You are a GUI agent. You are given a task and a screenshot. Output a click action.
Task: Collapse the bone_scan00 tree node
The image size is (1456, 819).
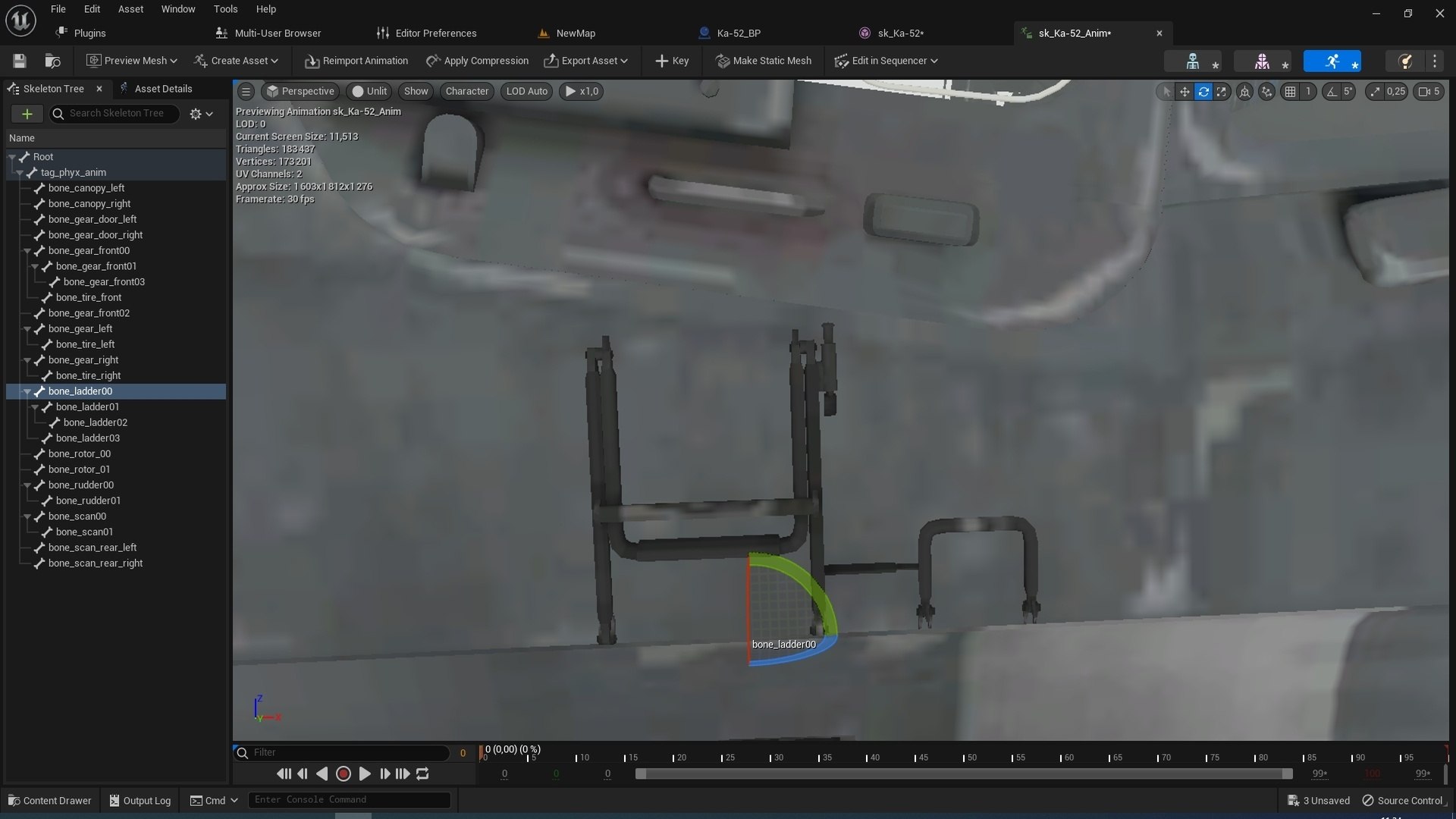pyautogui.click(x=27, y=516)
